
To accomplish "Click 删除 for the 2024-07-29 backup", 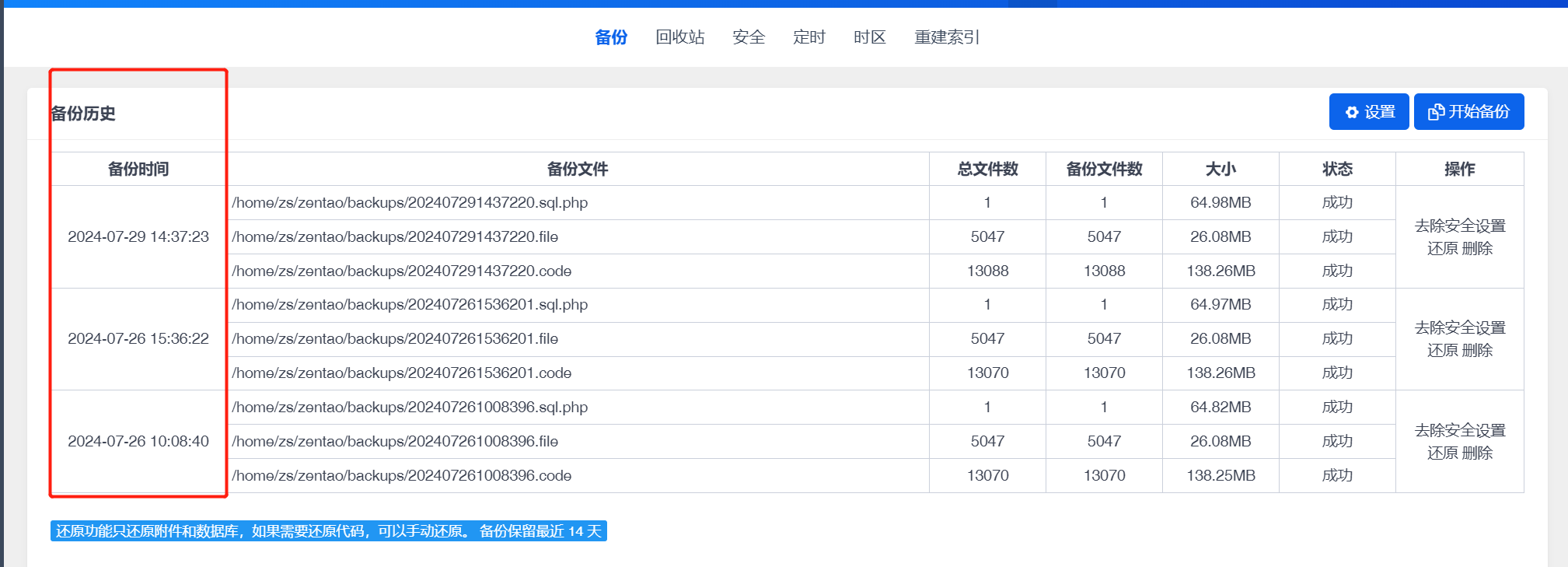I will pyautogui.click(x=1477, y=249).
